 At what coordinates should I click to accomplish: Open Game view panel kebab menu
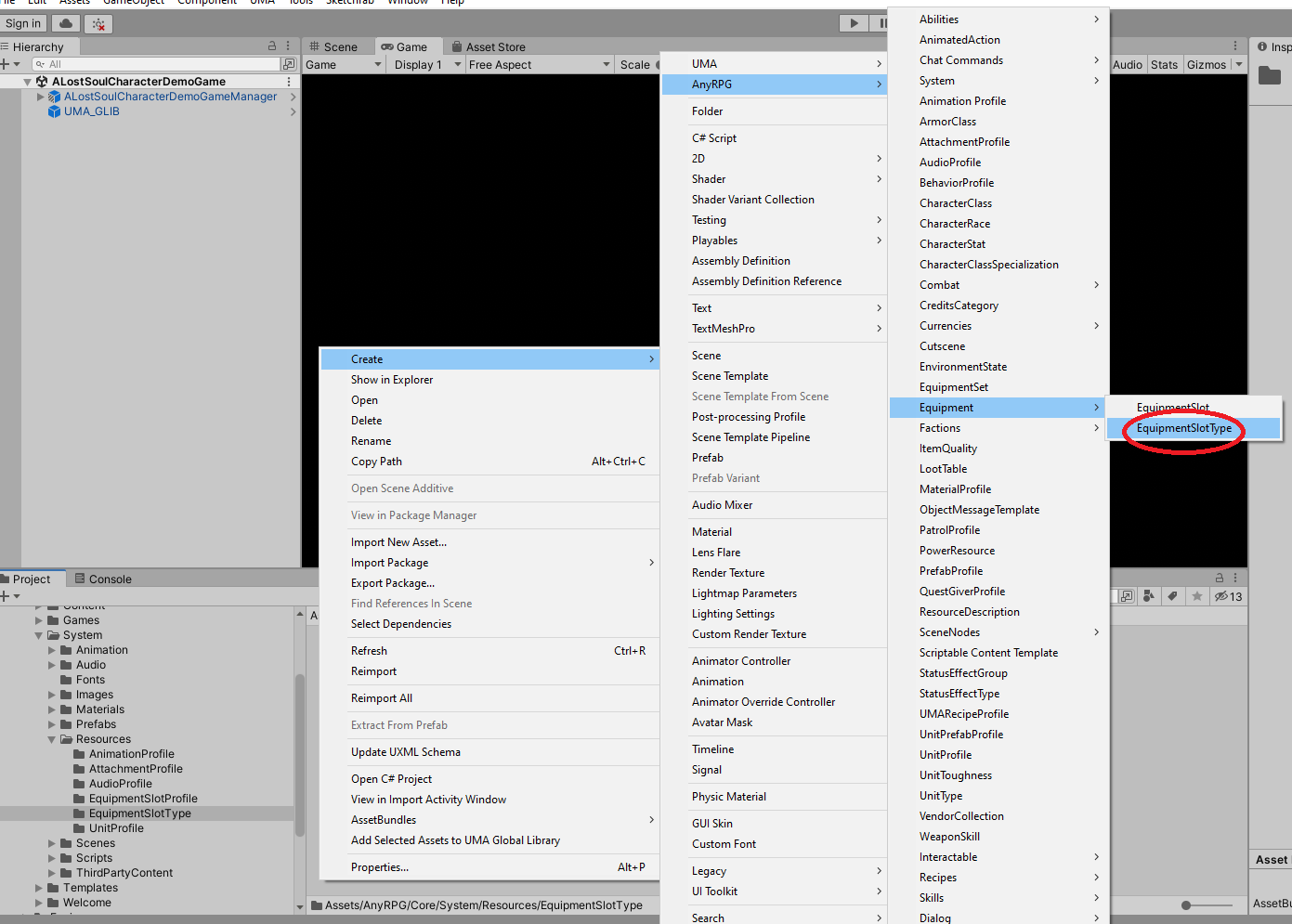coord(1234,46)
